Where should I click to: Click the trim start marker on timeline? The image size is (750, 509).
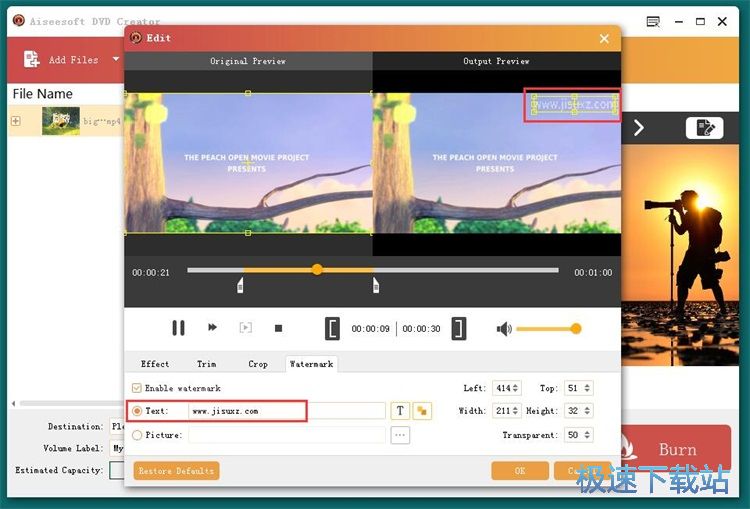click(240, 286)
